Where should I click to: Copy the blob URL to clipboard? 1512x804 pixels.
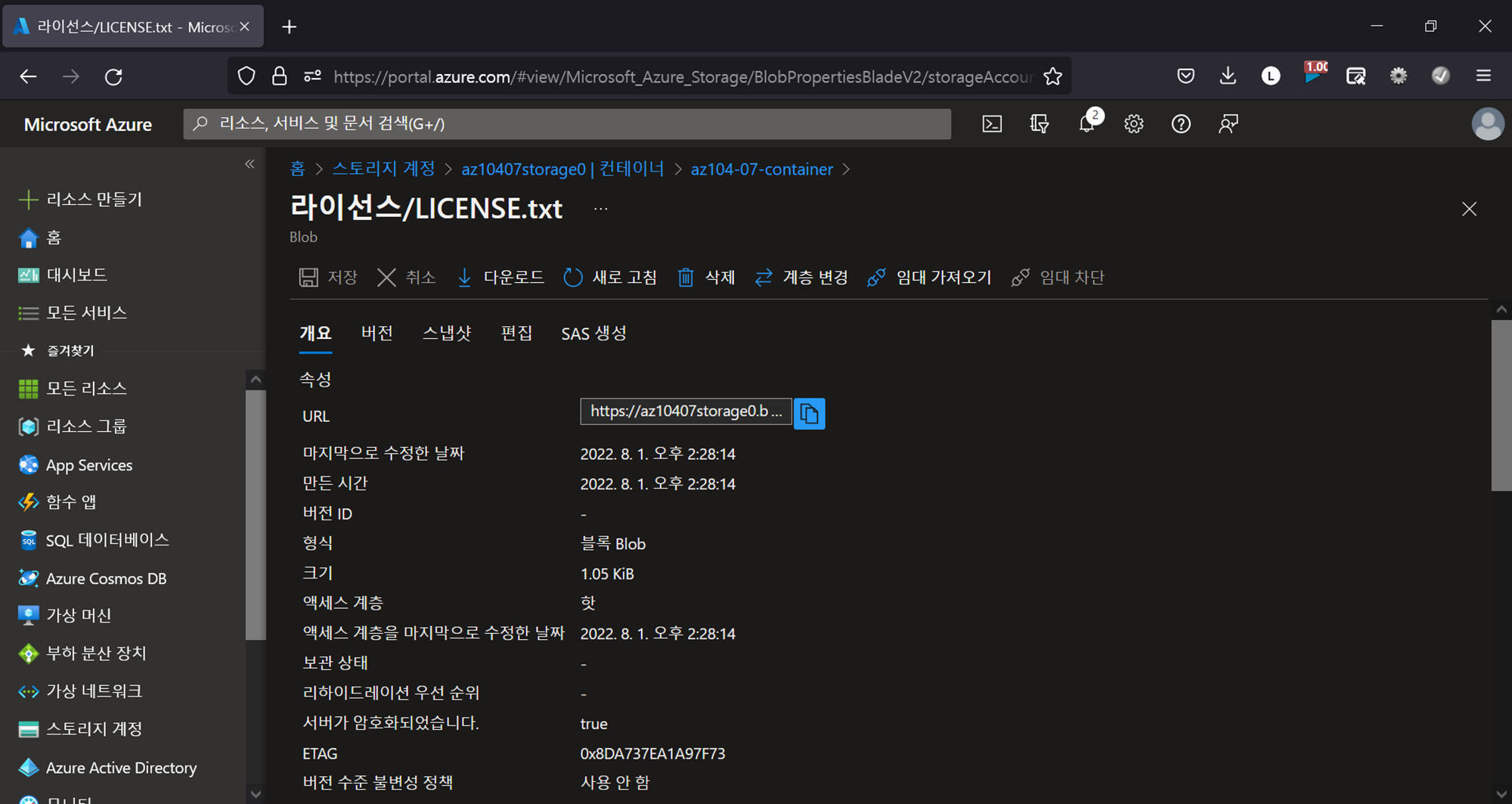tap(809, 414)
